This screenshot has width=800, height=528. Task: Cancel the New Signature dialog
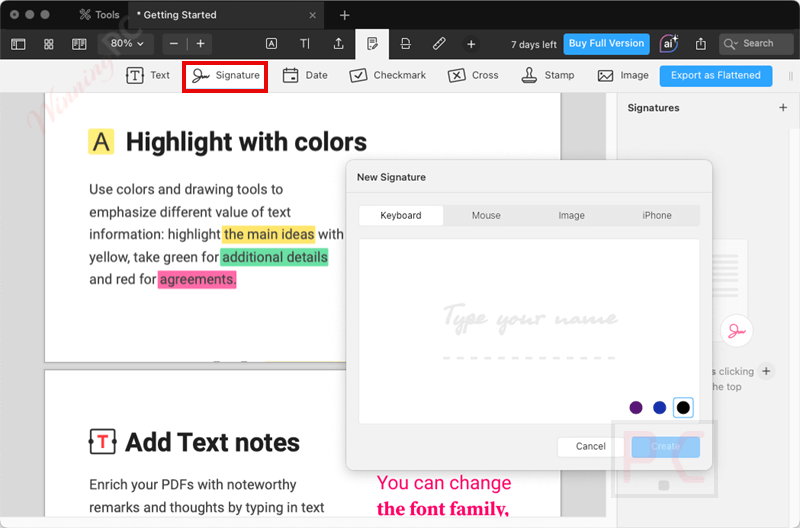[x=590, y=446]
